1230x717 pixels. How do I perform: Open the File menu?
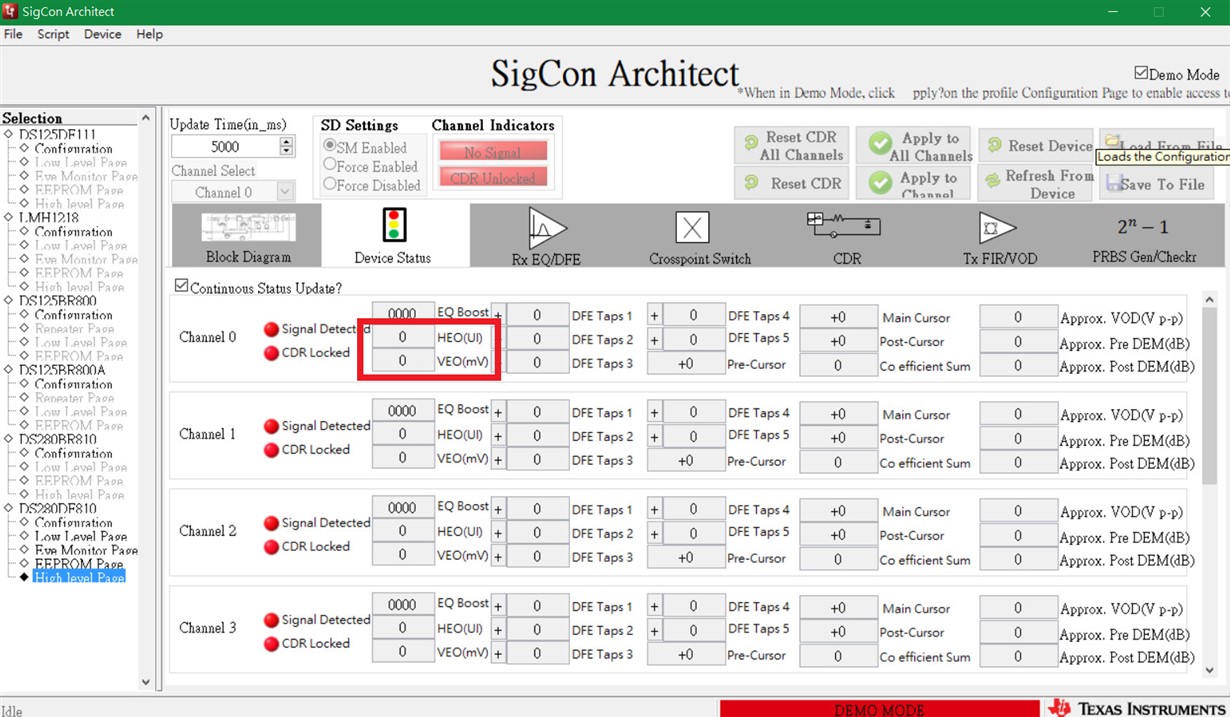(13, 34)
